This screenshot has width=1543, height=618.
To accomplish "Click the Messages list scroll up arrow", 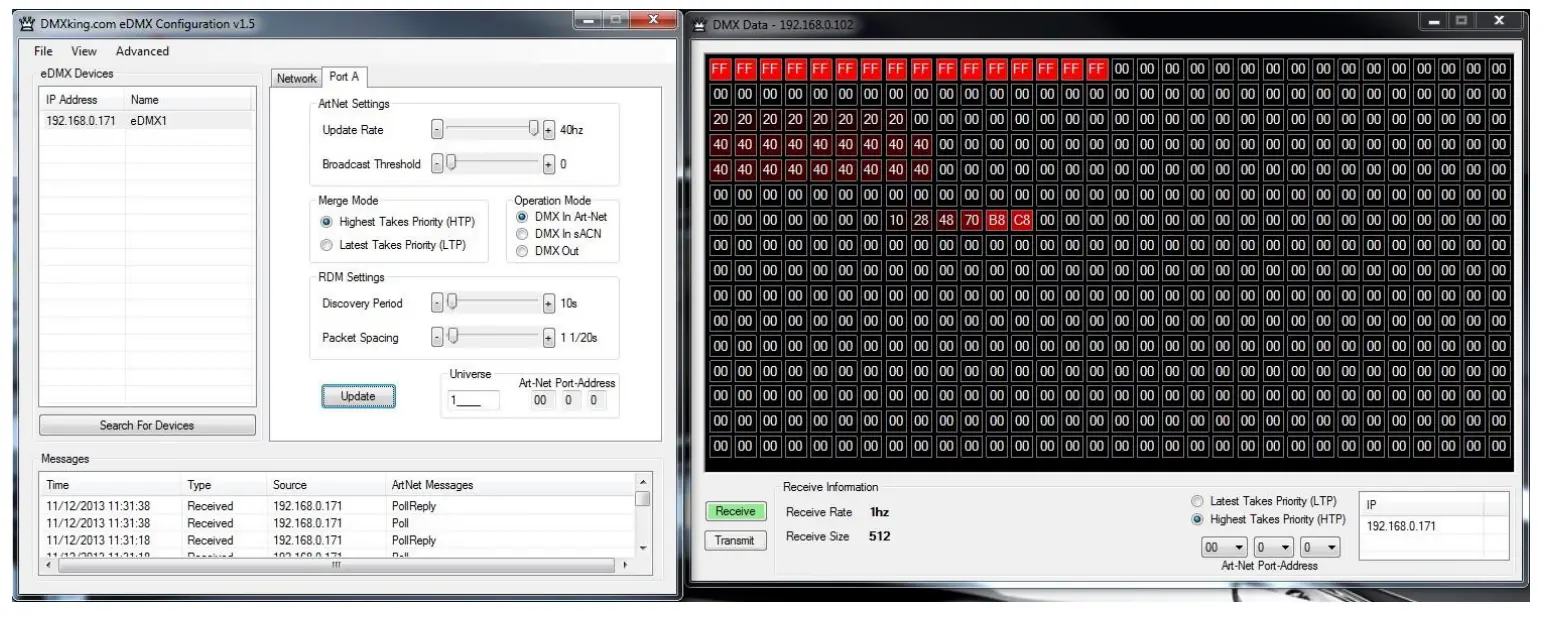I will pyautogui.click(x=643, y=483).
